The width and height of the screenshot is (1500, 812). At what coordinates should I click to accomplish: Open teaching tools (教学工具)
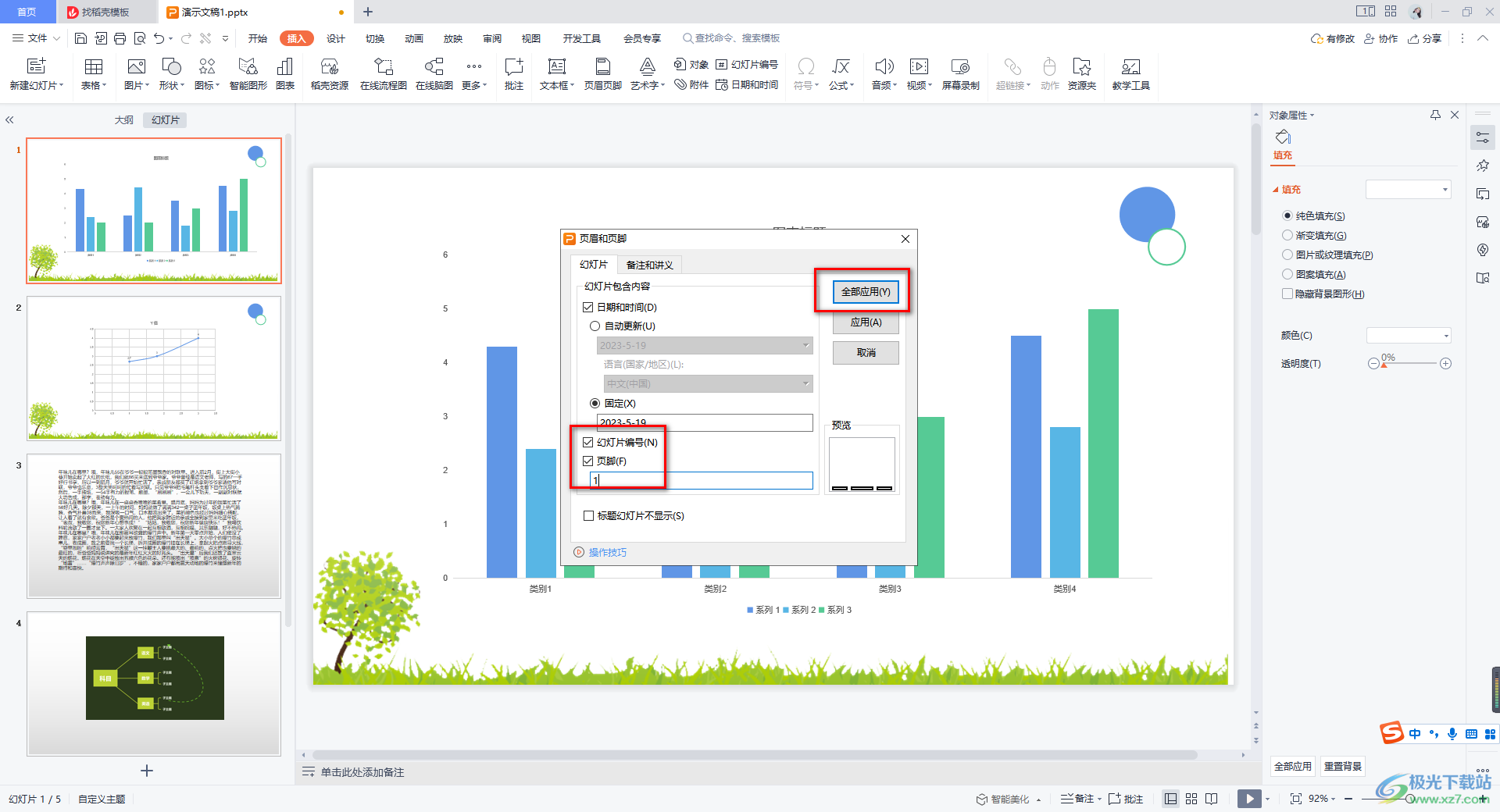1131,74
